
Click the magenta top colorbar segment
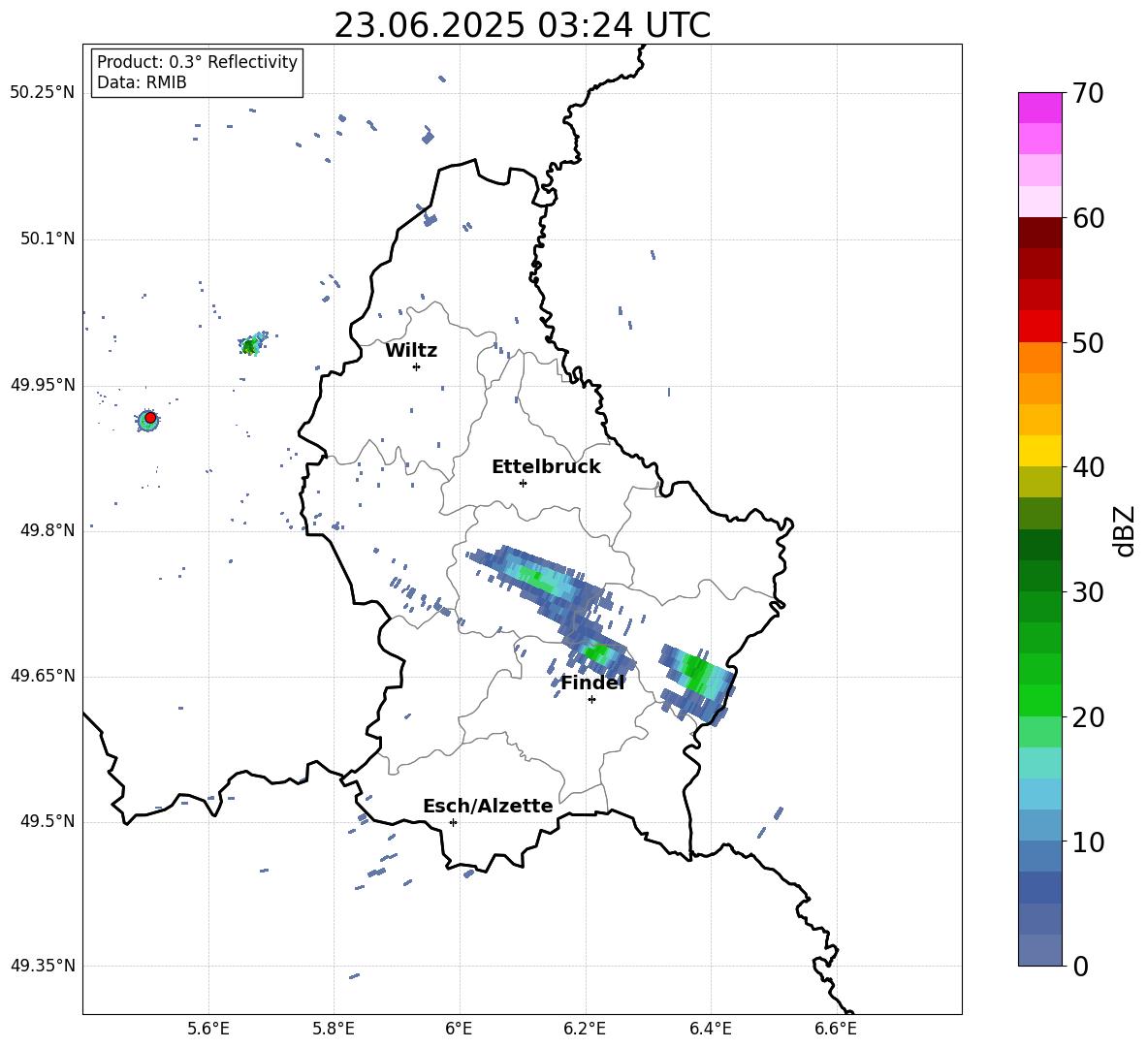(x=1039, y=108)
